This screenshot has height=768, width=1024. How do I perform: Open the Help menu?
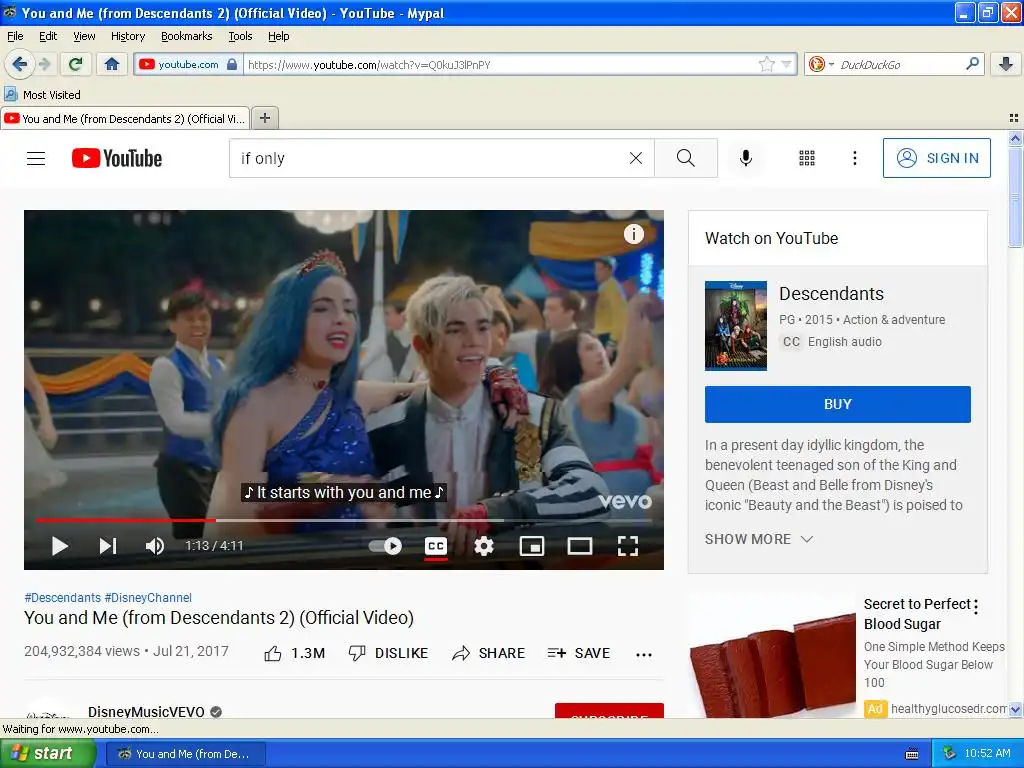[279, 36]
